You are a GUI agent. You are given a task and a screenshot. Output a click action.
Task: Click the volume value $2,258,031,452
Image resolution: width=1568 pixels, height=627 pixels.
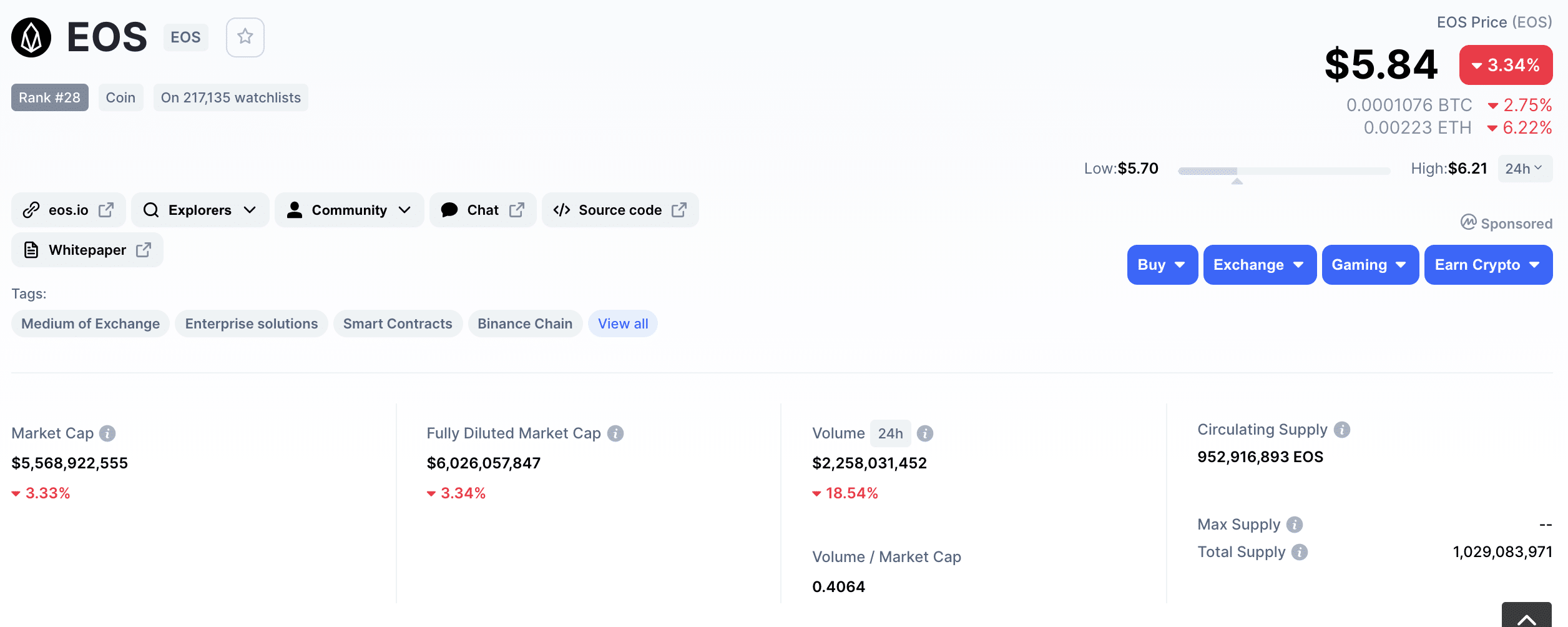(870, 463)
